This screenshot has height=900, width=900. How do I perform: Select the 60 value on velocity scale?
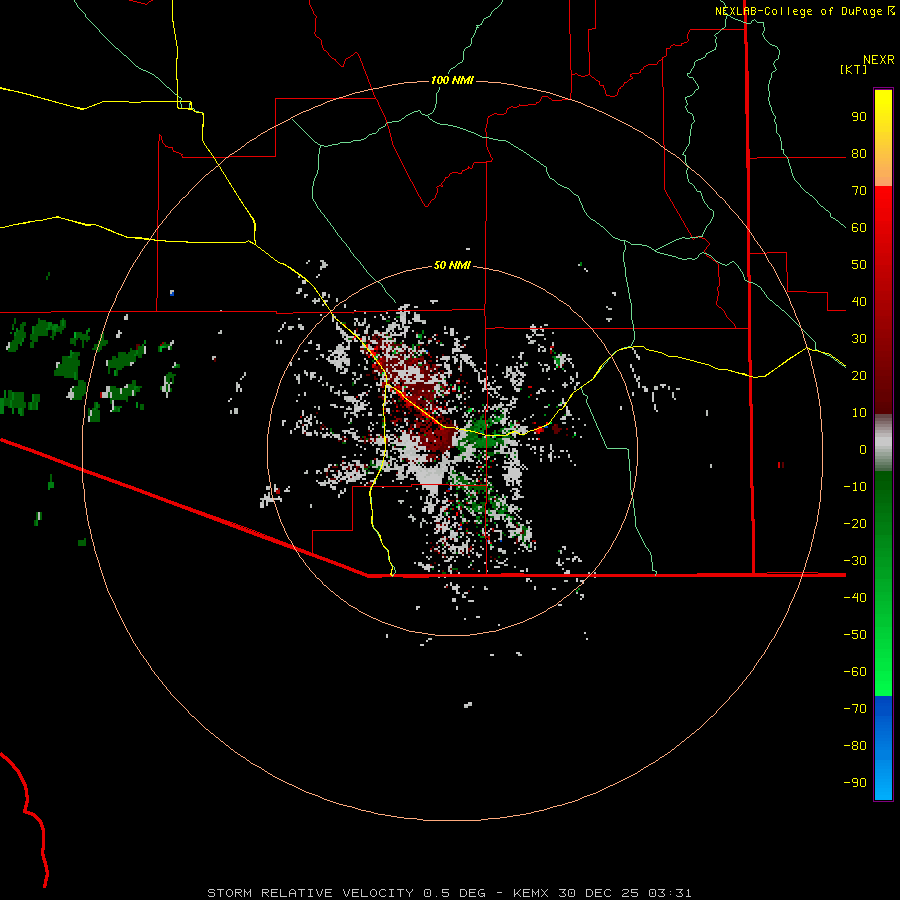pyautogui.click(x=859, y=227)
